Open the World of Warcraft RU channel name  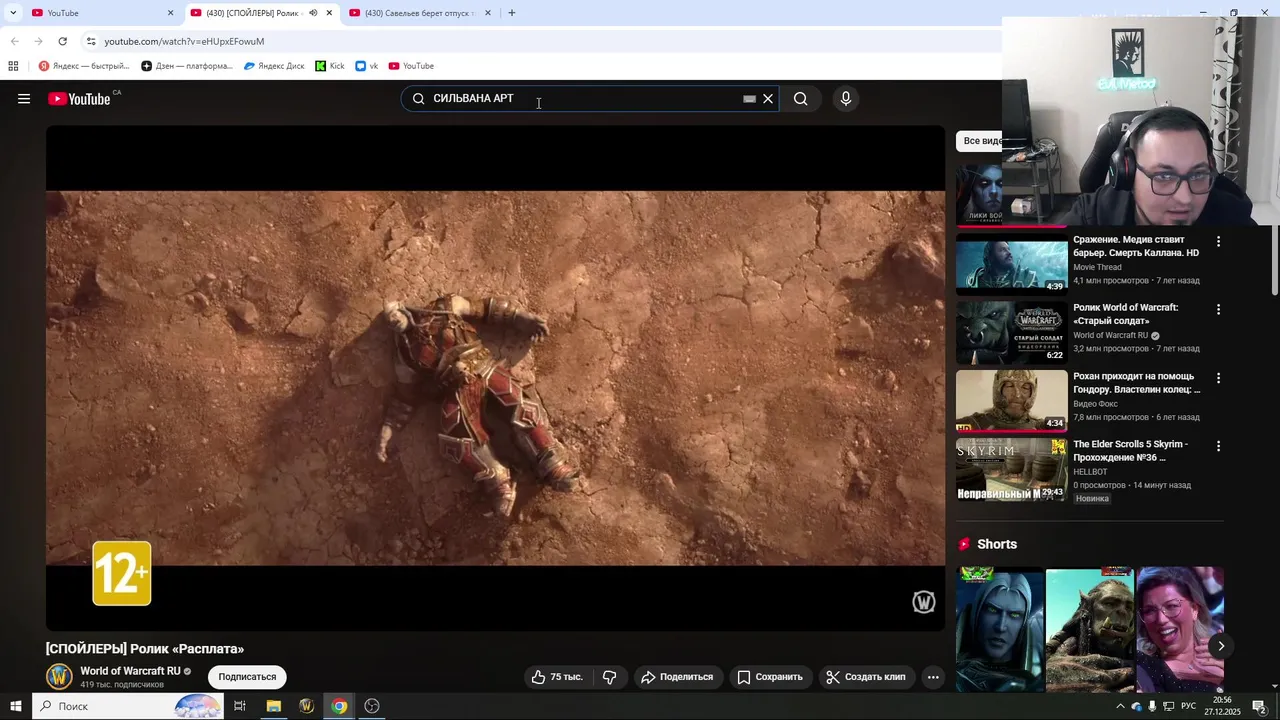click(130, 671)
